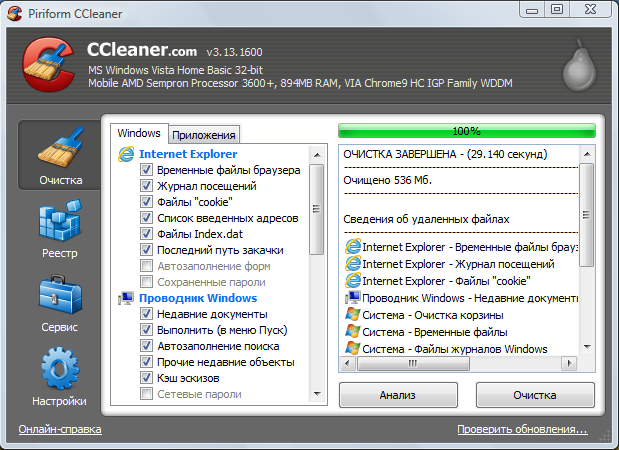
Task: Click results pane scroll up arrow
Action: click(587, 154)
